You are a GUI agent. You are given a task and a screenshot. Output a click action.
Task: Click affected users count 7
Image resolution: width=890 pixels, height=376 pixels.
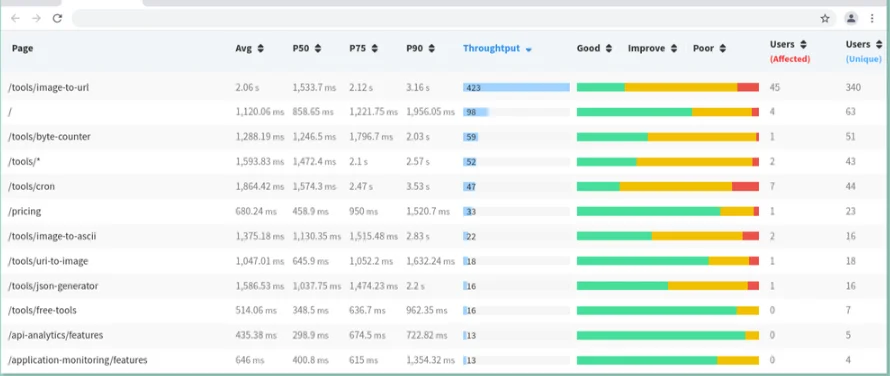[772, 186]
